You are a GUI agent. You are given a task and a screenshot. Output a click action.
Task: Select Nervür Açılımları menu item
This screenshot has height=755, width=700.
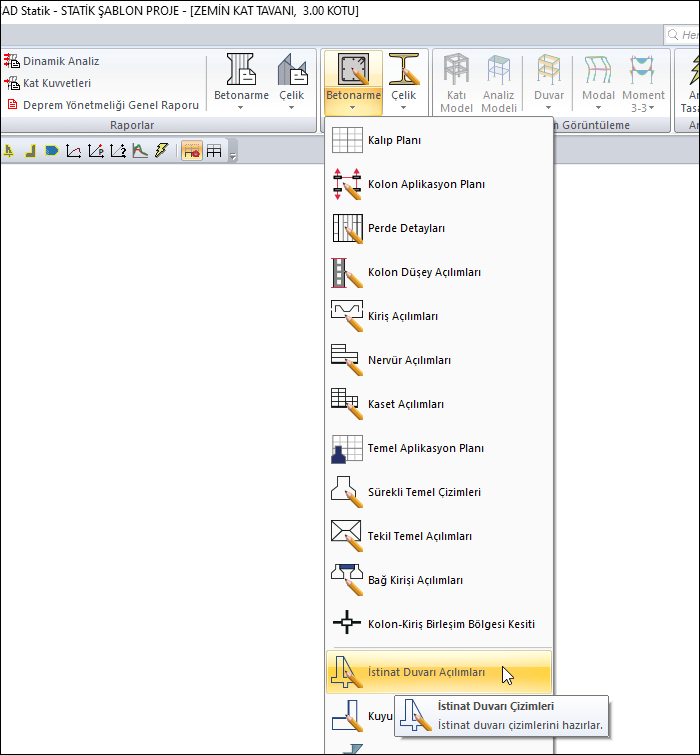[439, 360]
